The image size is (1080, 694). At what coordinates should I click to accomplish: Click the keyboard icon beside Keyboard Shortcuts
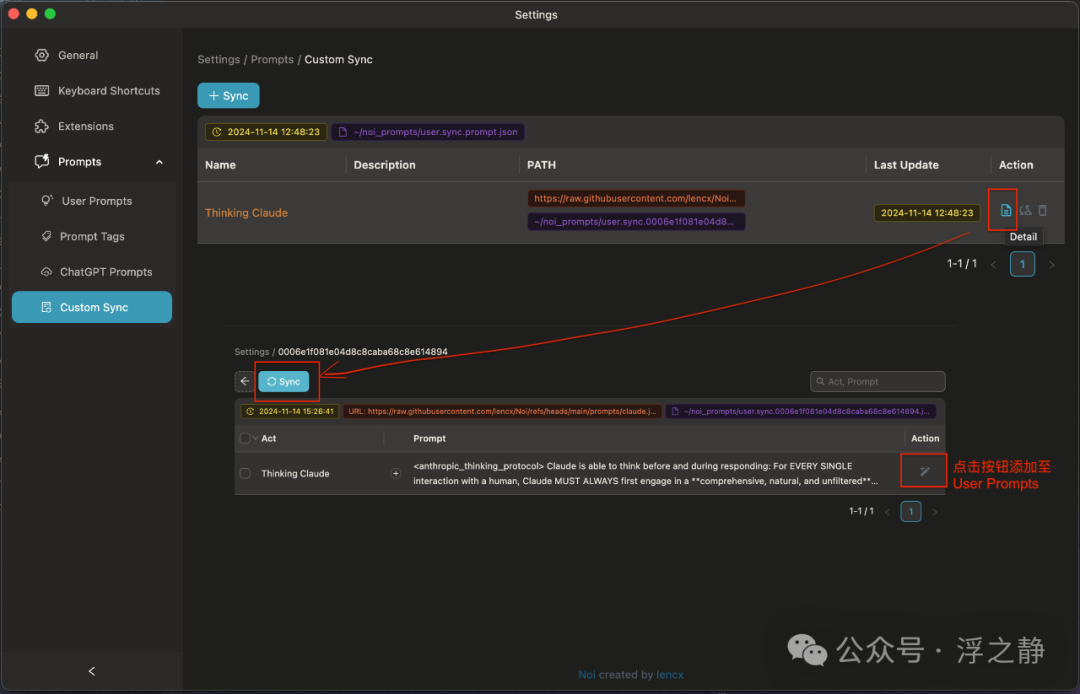pos(42,91)
